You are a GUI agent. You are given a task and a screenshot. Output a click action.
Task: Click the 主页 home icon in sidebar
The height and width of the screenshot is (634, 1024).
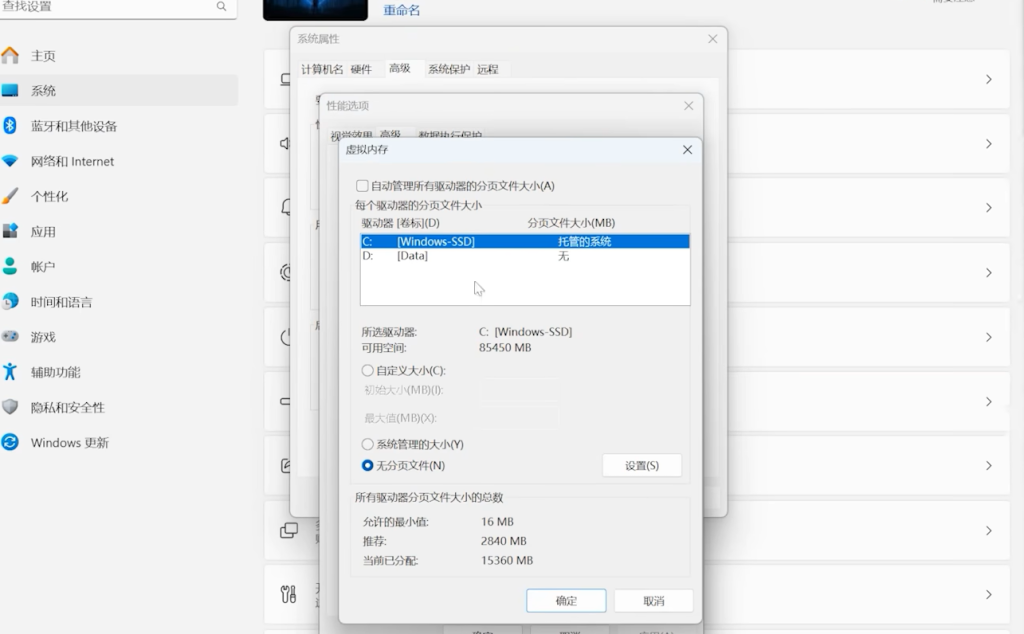(x=11, y=55)
